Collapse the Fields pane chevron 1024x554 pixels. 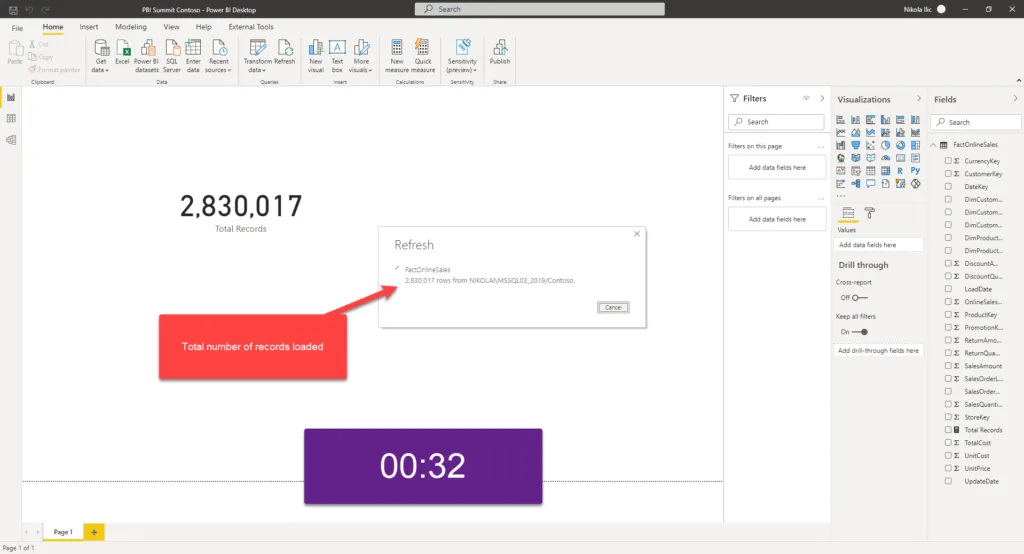(1016, 99)
